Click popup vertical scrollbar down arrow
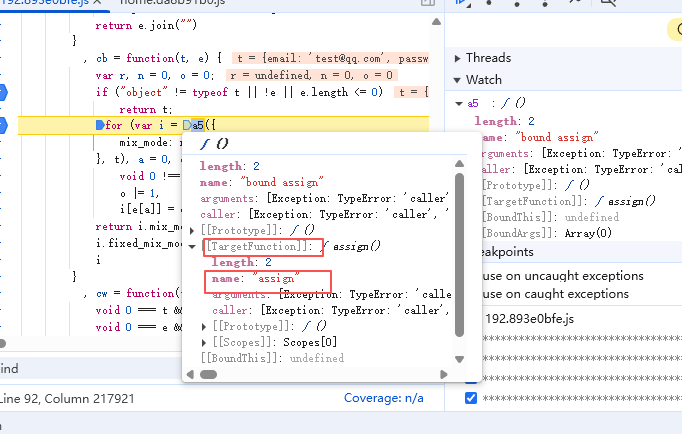Screen dimensions: 682x434 pos(459,359)
